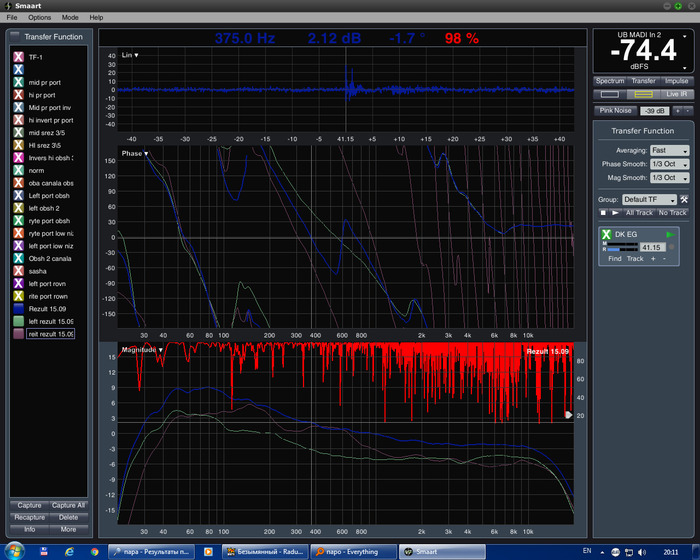Click the plus button beside Pink Noise level
This screenshot has height=560, width=700.
pos(677,110)
